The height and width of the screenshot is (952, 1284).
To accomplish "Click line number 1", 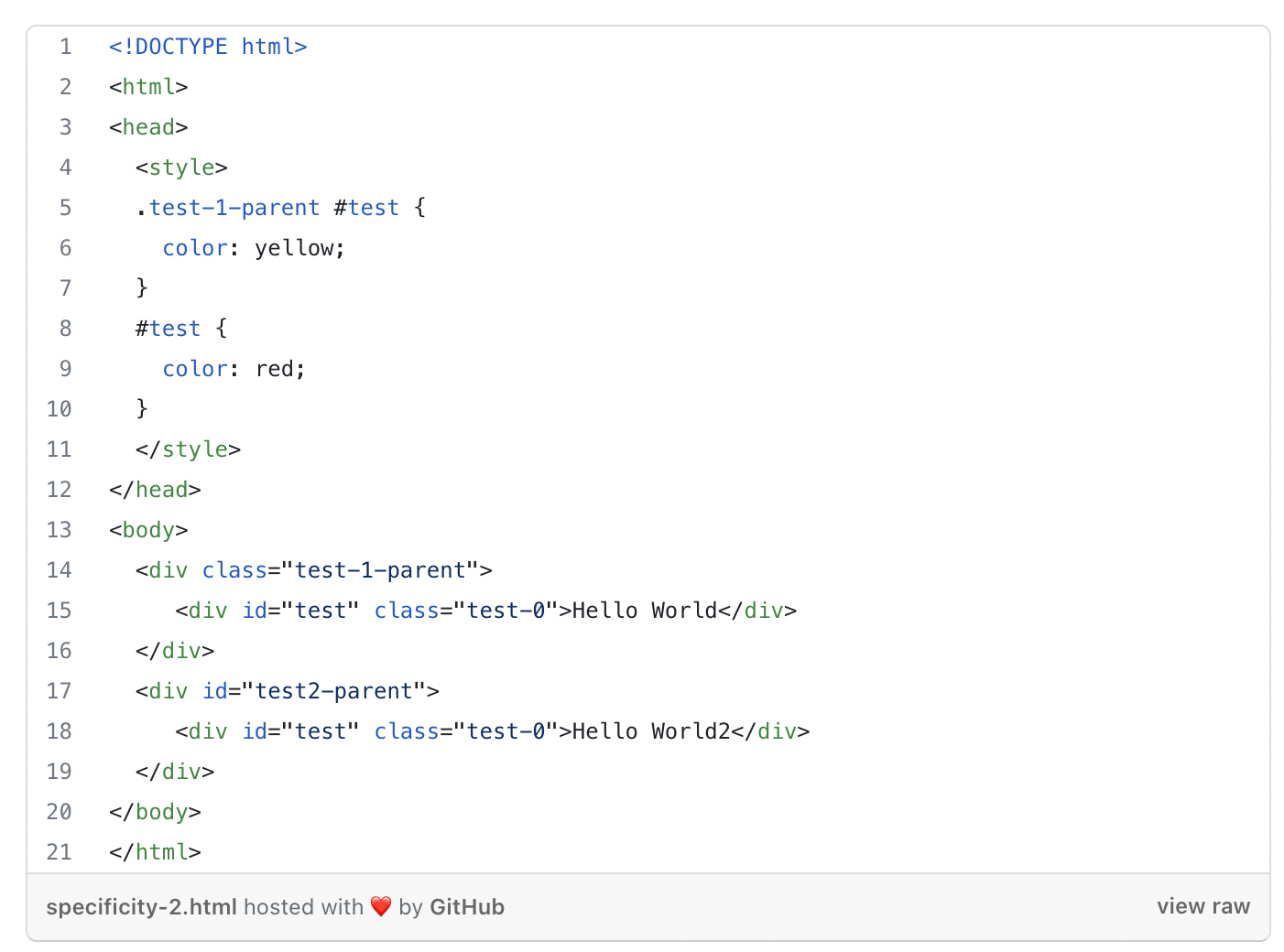I will coord(65,46).
